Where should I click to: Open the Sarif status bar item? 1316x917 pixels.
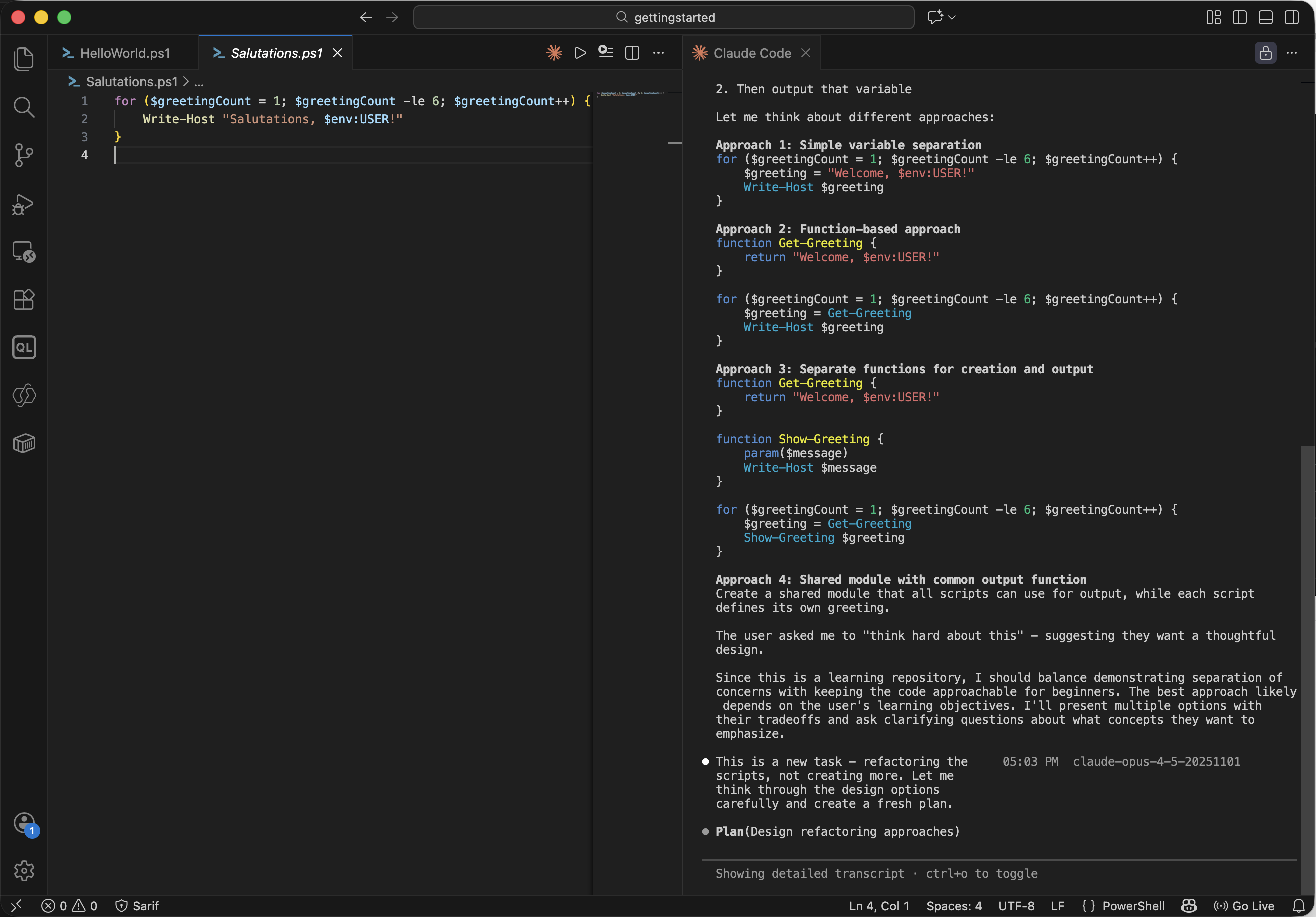click(x=138, y=906)
